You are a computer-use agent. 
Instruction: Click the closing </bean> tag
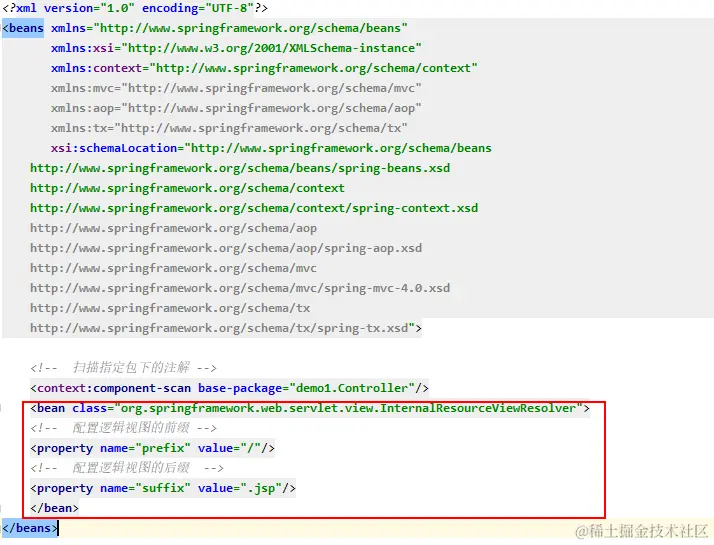pyautogui.click(x=54, y=508)
